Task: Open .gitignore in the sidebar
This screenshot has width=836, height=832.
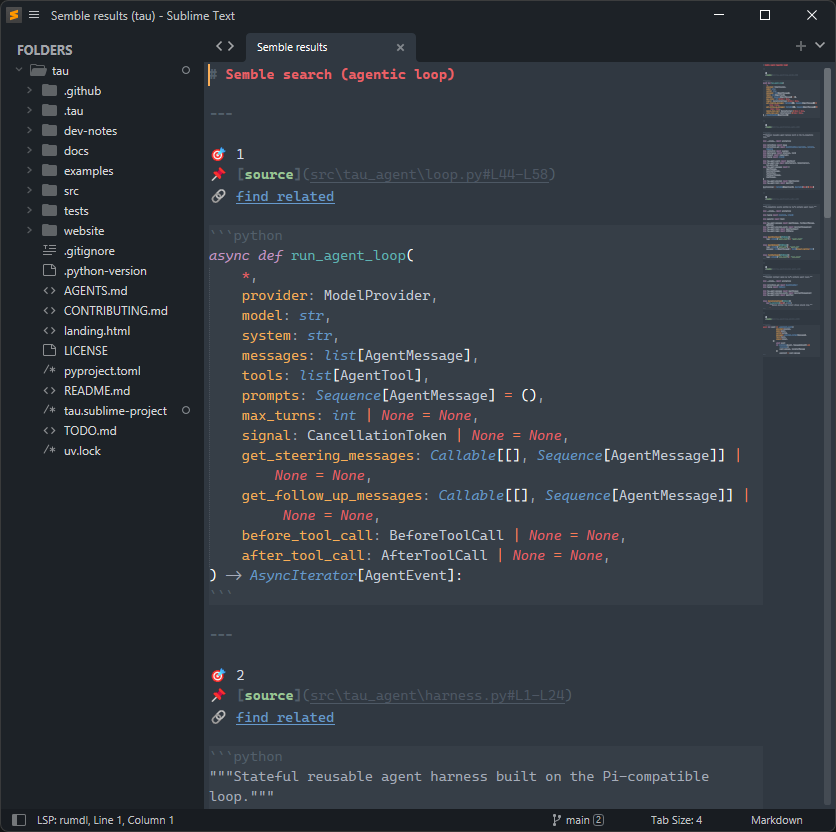Action: (89, 251)
